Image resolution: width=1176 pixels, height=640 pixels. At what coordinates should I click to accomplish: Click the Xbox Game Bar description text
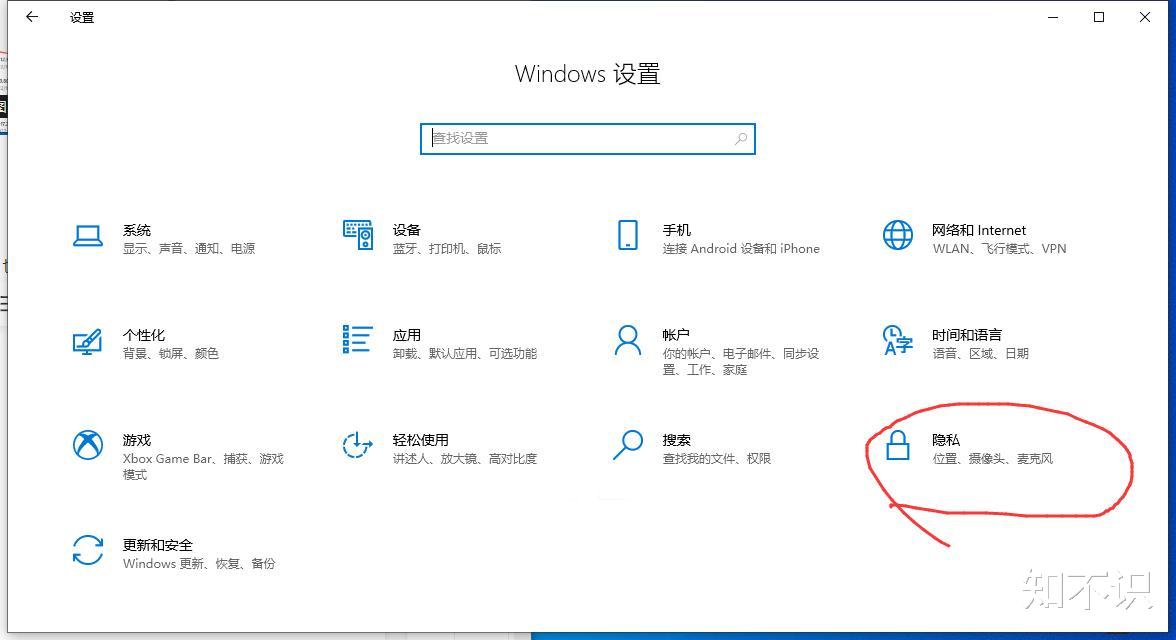[x=203, y=467]
